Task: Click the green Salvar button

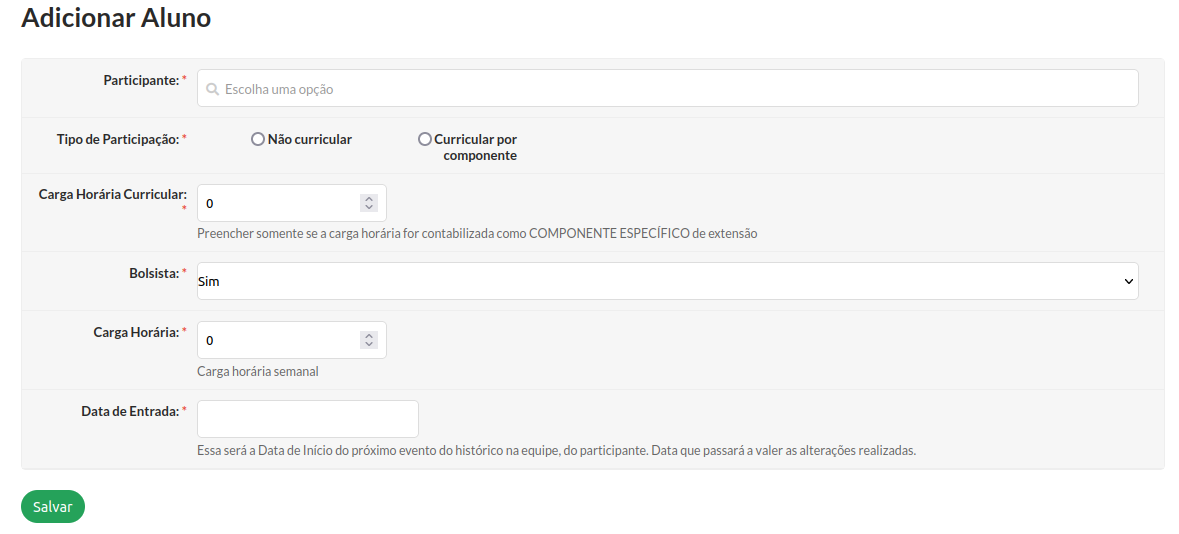Action: point(53,506)
